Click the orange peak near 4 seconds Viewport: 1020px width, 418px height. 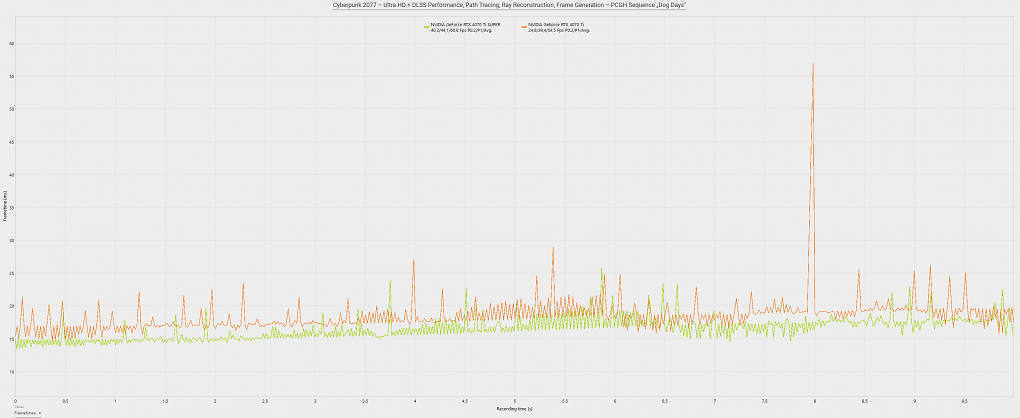coord(413,261)
